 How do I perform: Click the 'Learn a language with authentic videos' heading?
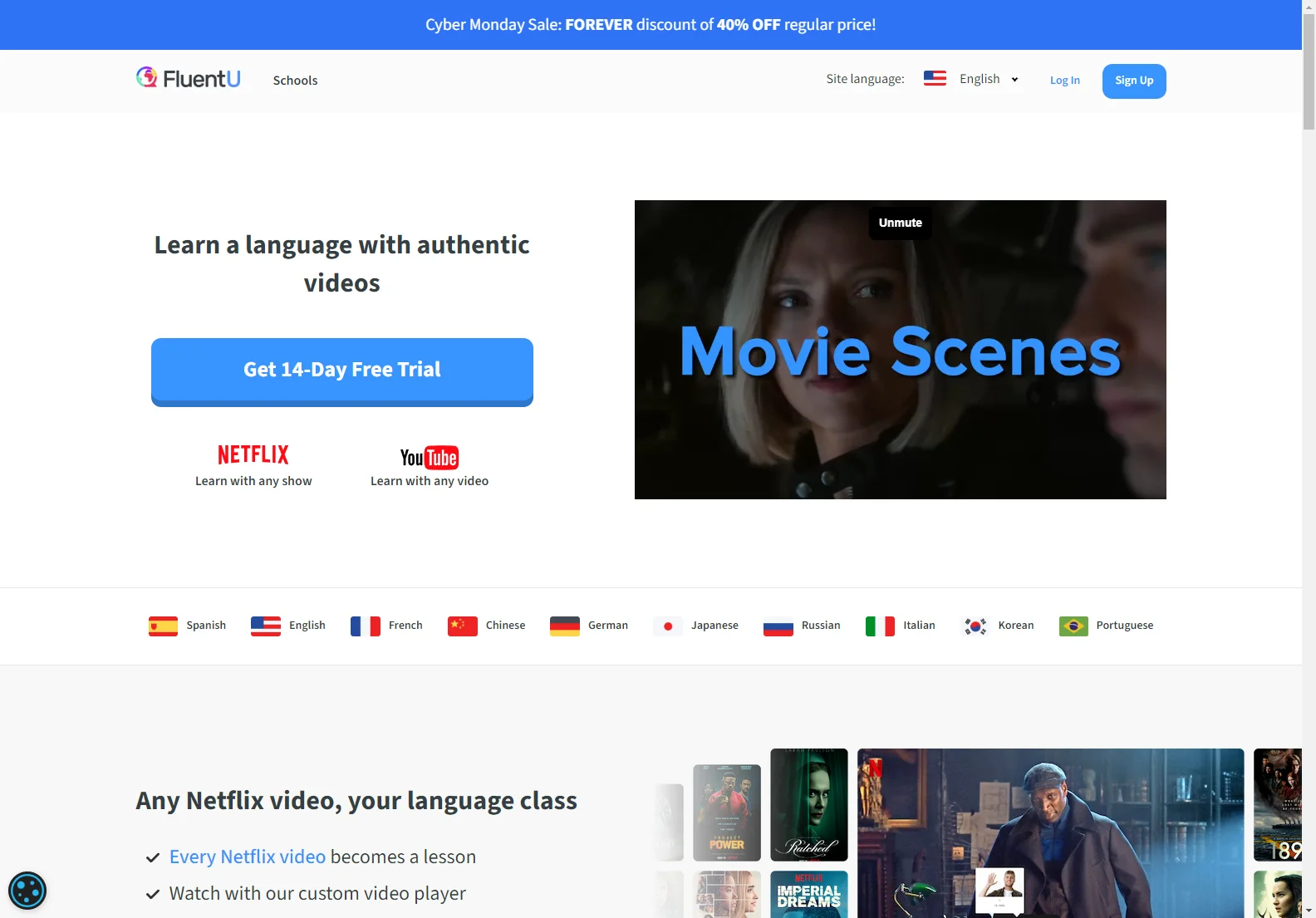click(x=342, y=263)
